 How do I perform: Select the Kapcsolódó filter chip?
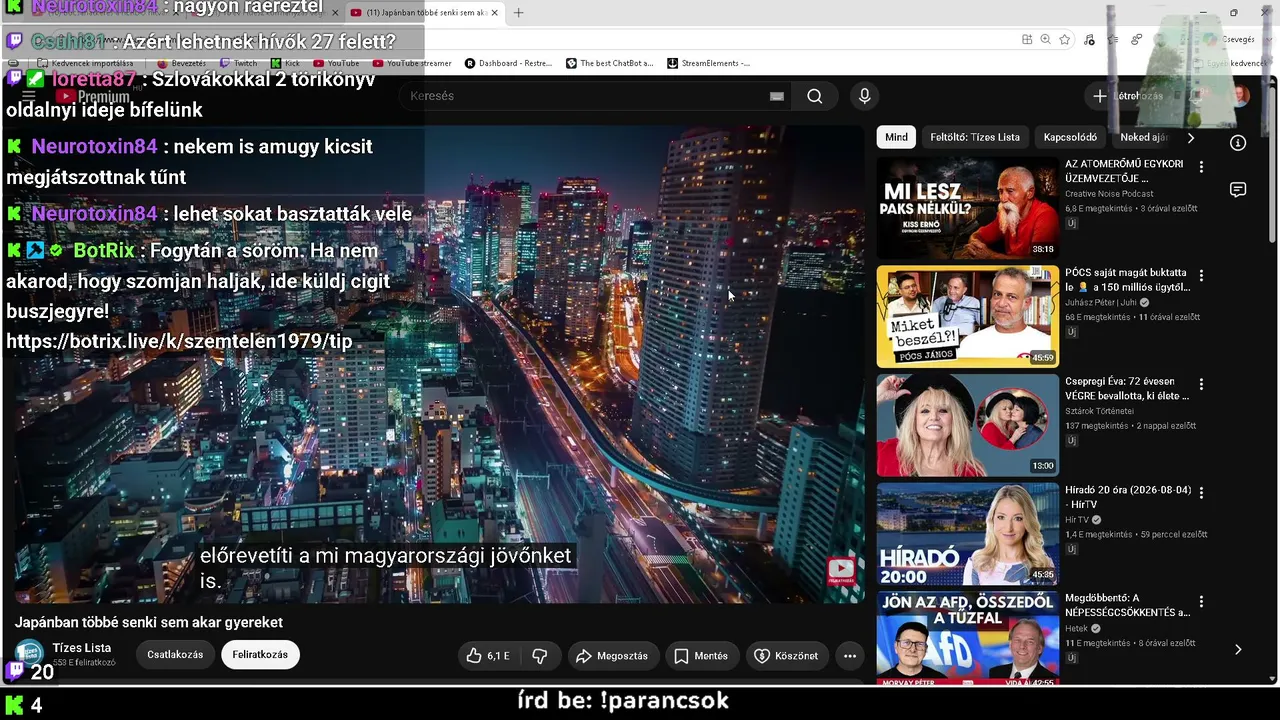click(1070, 137)
